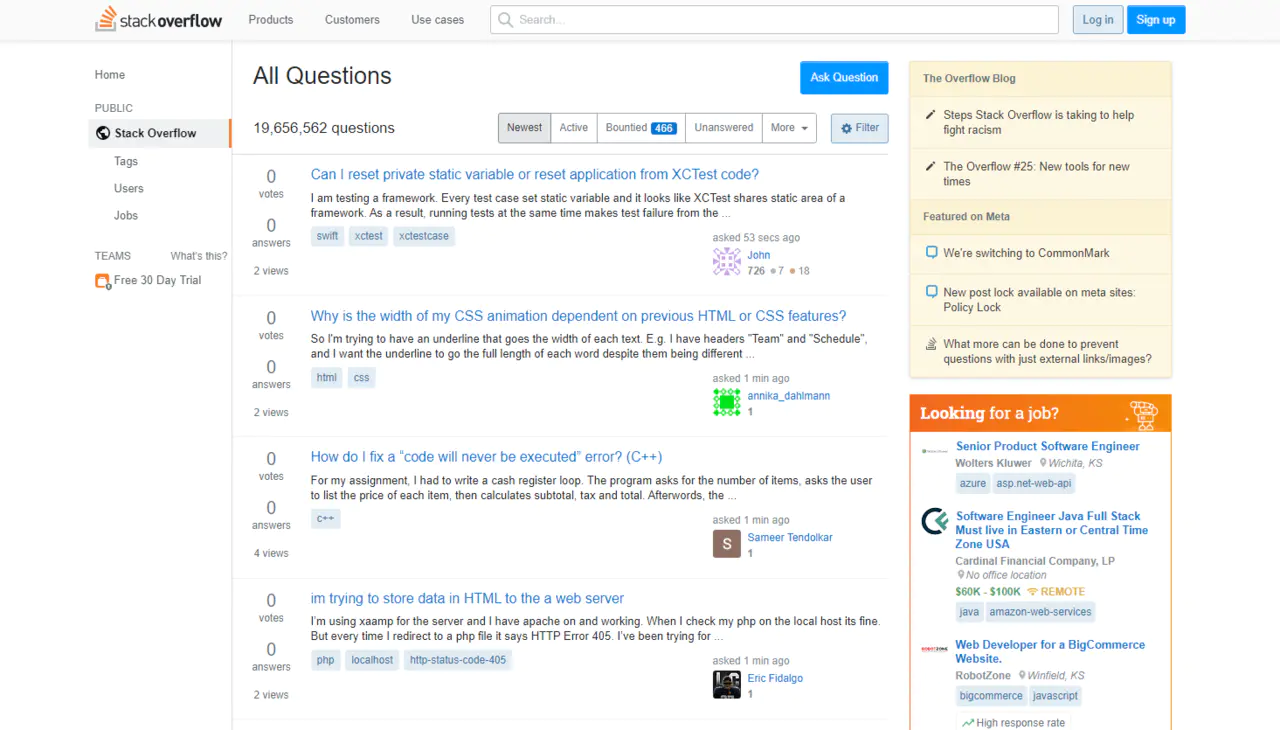Screen dimensions: 1280x730
Task: Click the xctest tag
Action: [x=368, y=236]
